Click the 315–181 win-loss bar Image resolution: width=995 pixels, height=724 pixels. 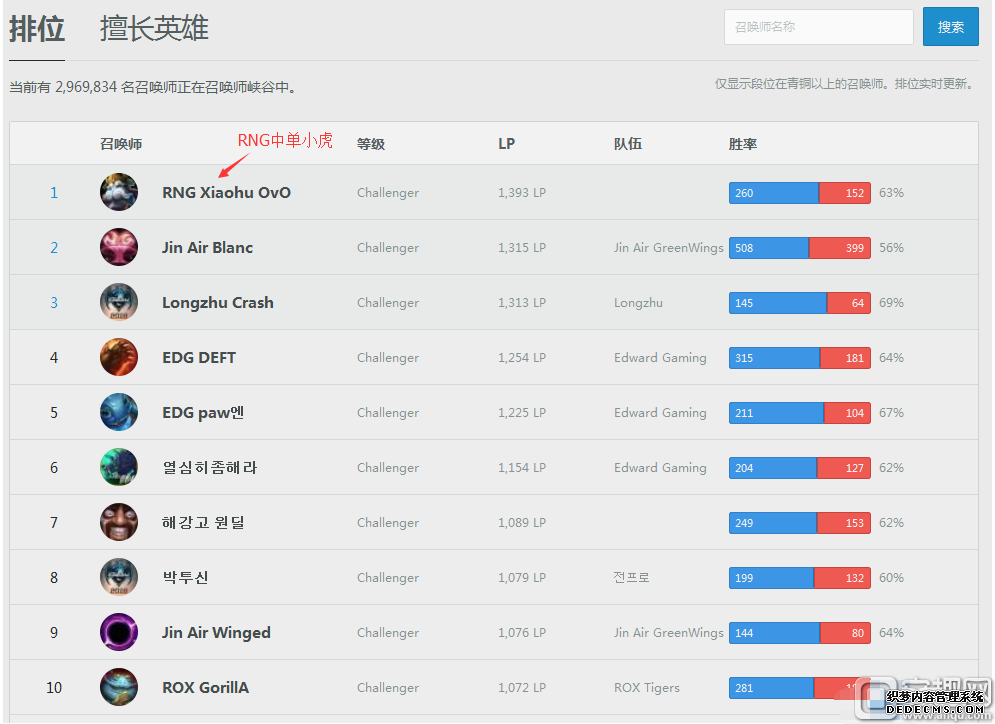click(800, 358)
